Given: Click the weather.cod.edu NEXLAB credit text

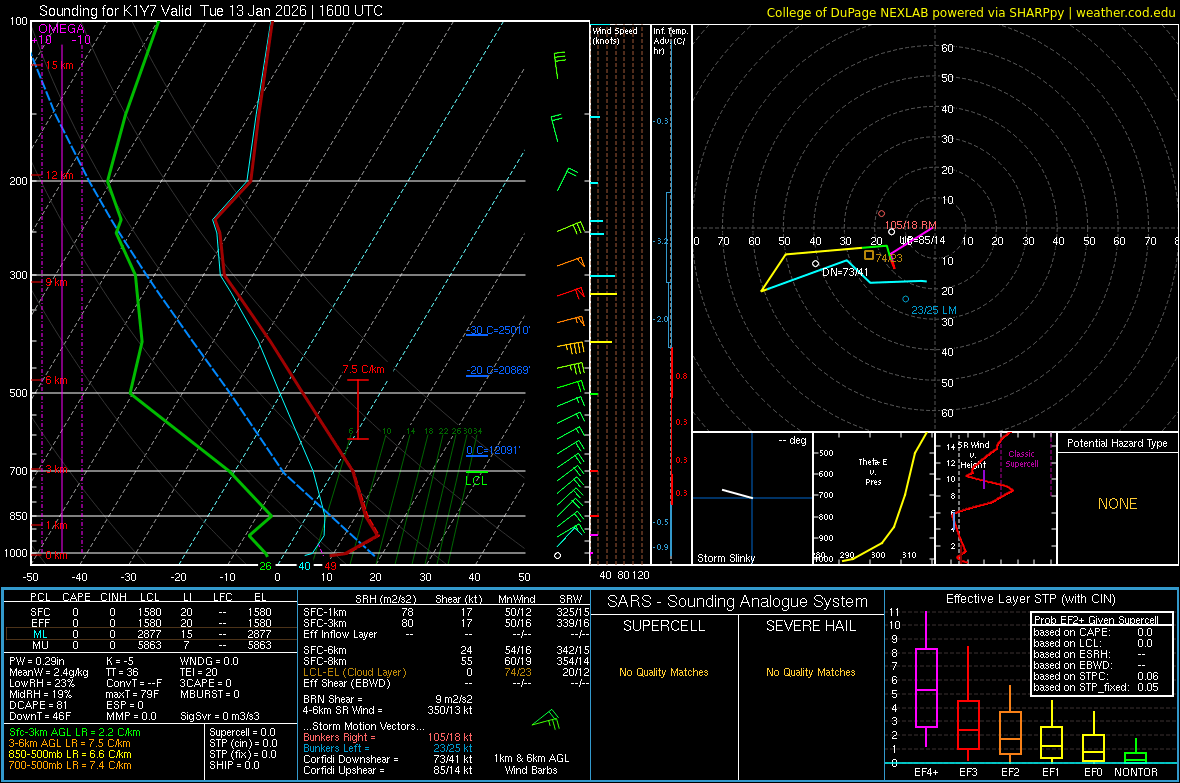Looking at the screenshot, I should point(970,12).
